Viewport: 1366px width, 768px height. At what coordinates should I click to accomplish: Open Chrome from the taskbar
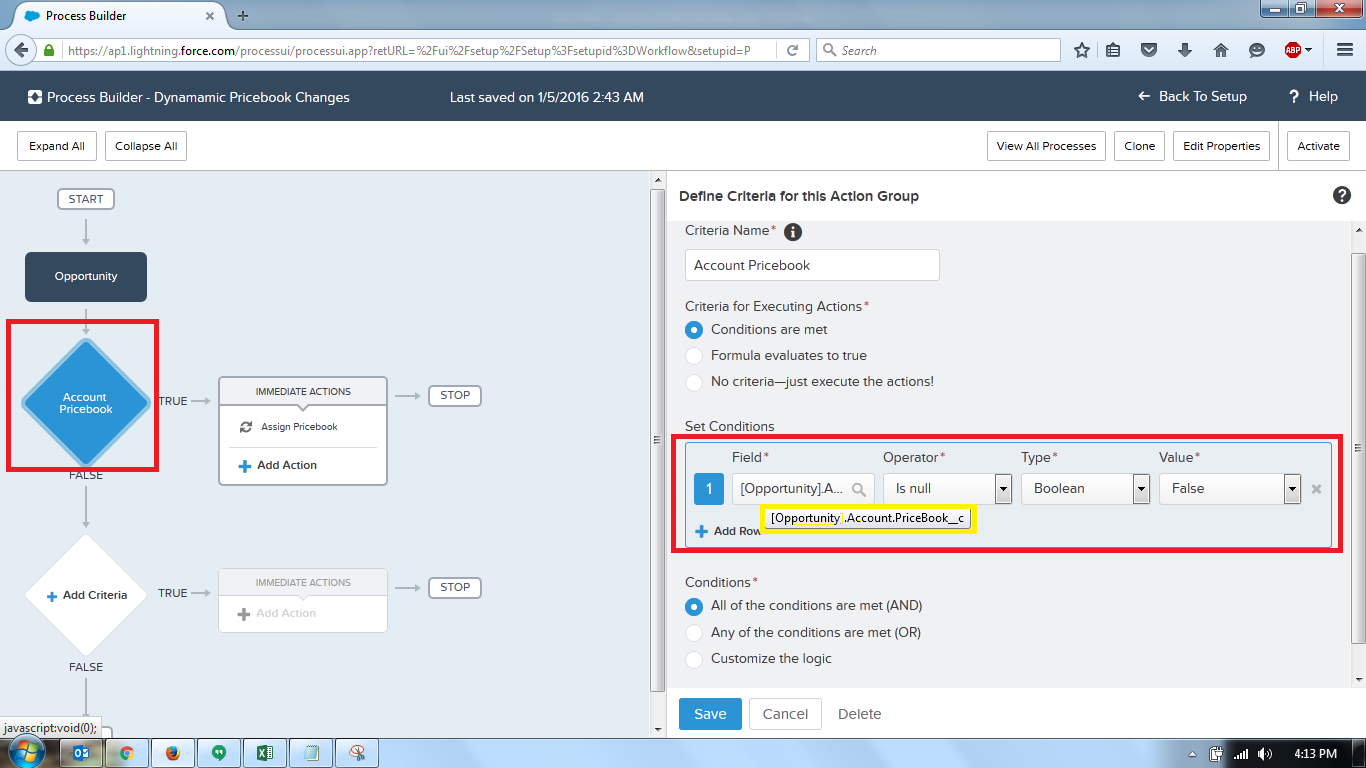pos(127,753)
